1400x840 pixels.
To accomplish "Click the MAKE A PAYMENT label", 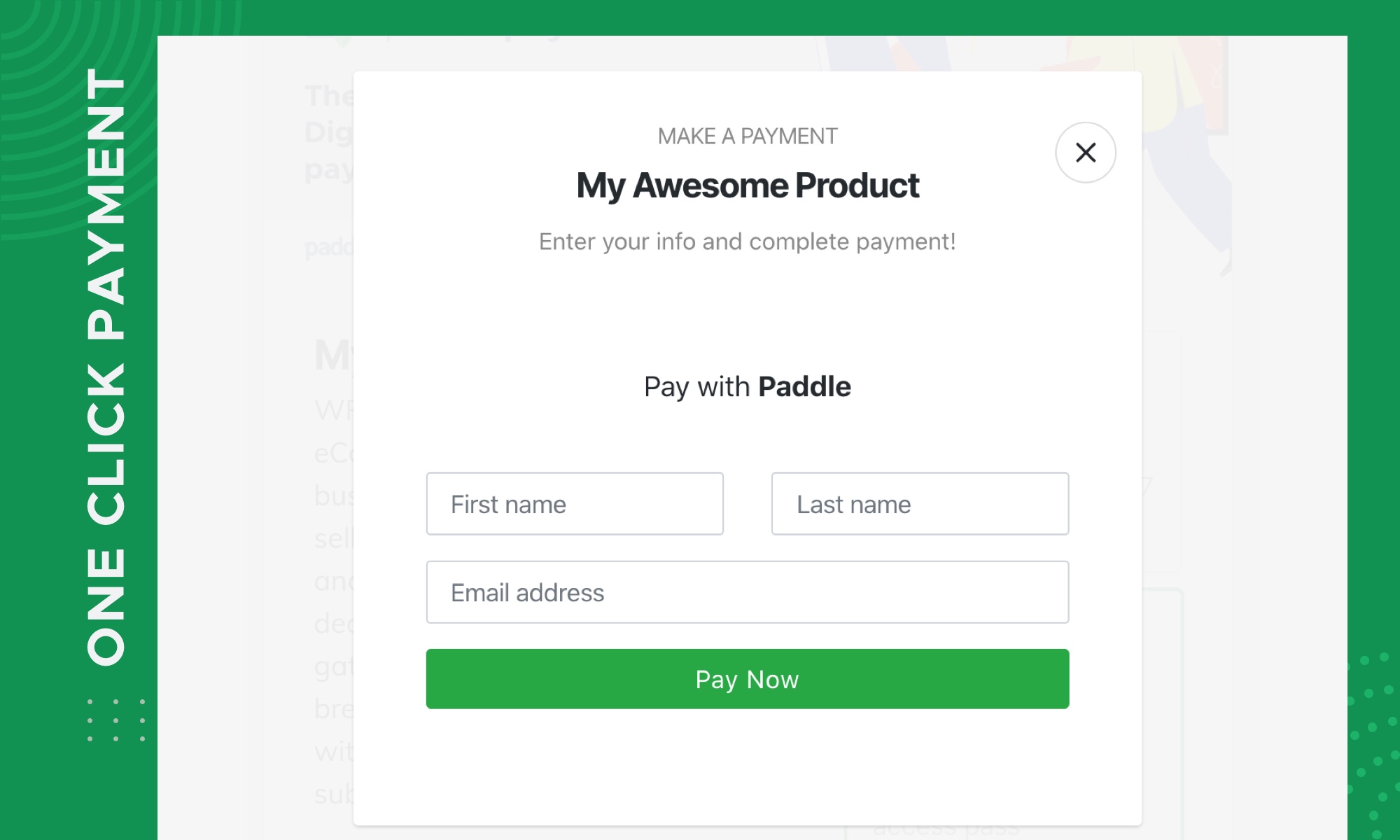I will tap(747, 136).
